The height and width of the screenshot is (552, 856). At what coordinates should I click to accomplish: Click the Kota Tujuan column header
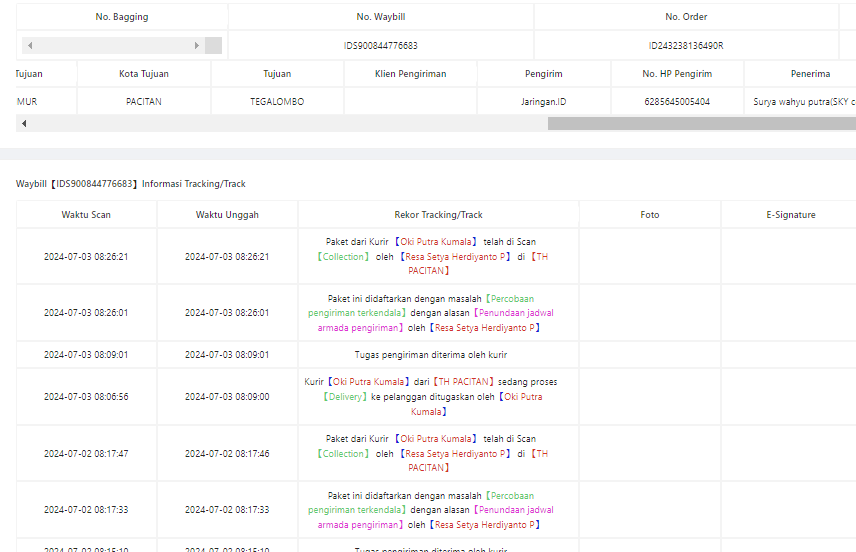coord(144,74)
